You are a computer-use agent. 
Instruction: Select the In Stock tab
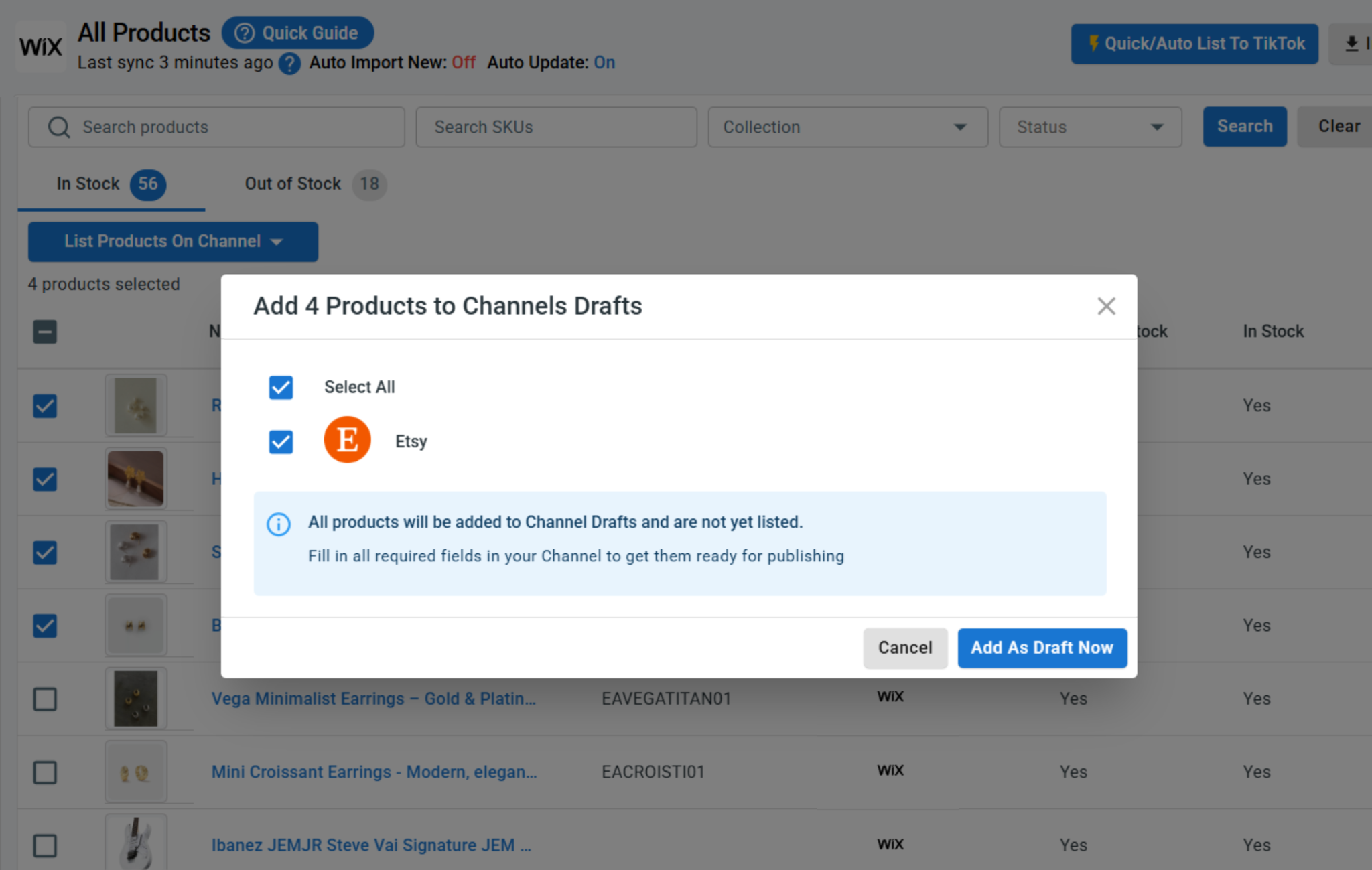tap(111, 184)
